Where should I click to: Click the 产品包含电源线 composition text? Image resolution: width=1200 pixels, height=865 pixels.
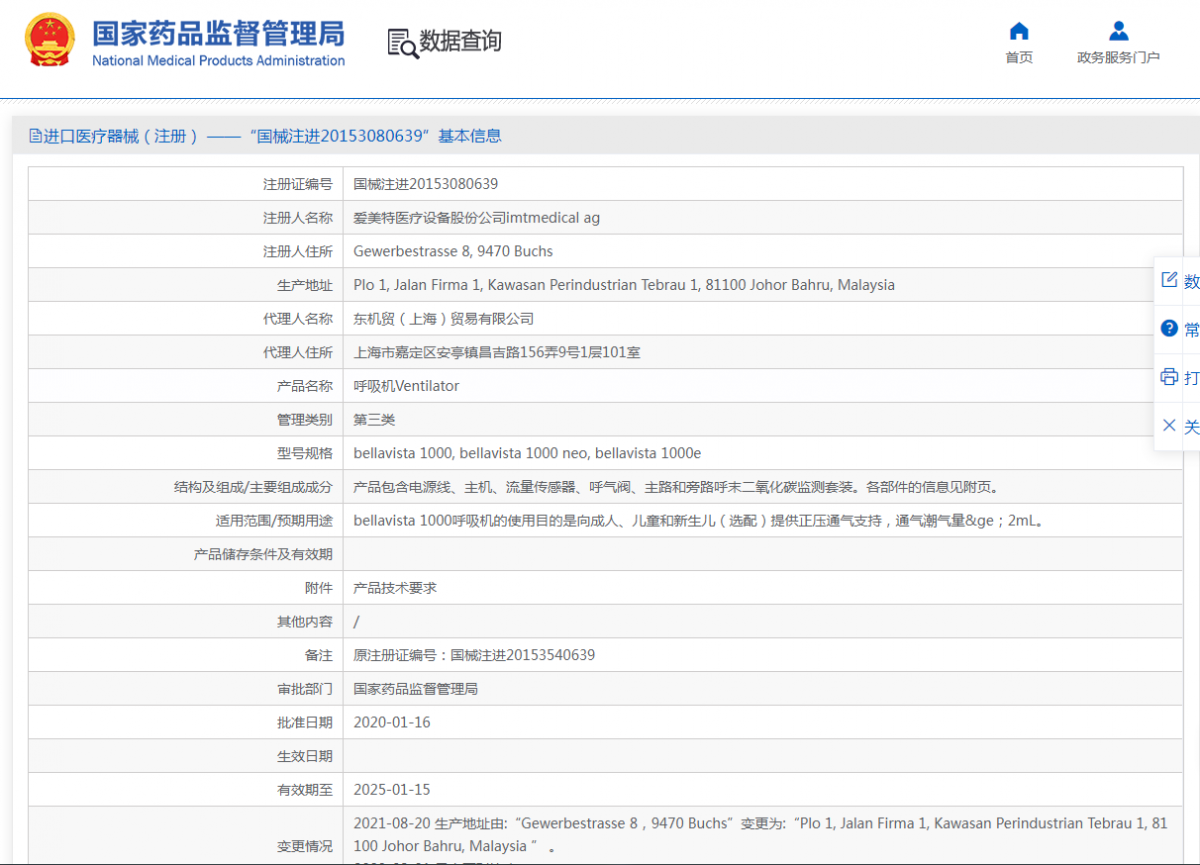pos(676,487)
